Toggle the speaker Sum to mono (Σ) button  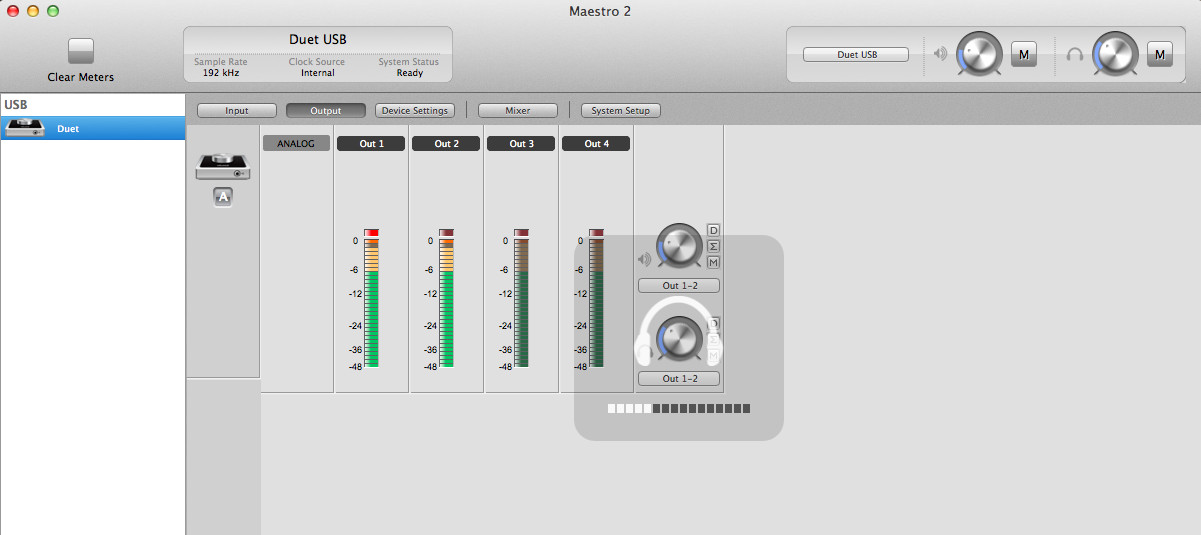point(713,246)
